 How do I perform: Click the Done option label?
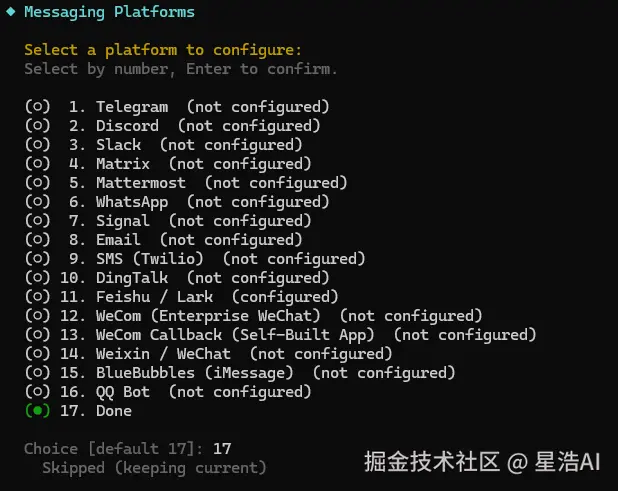point(114,411)
